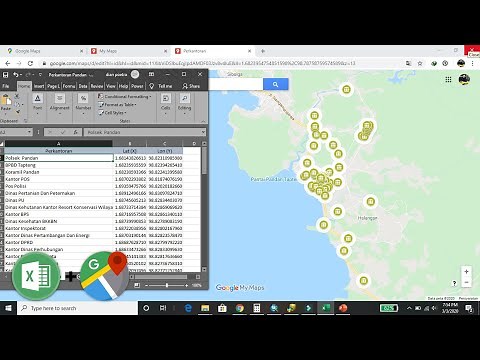480x360 pixels.
Task: Open the Google apps grid
Action: (448, 79)
